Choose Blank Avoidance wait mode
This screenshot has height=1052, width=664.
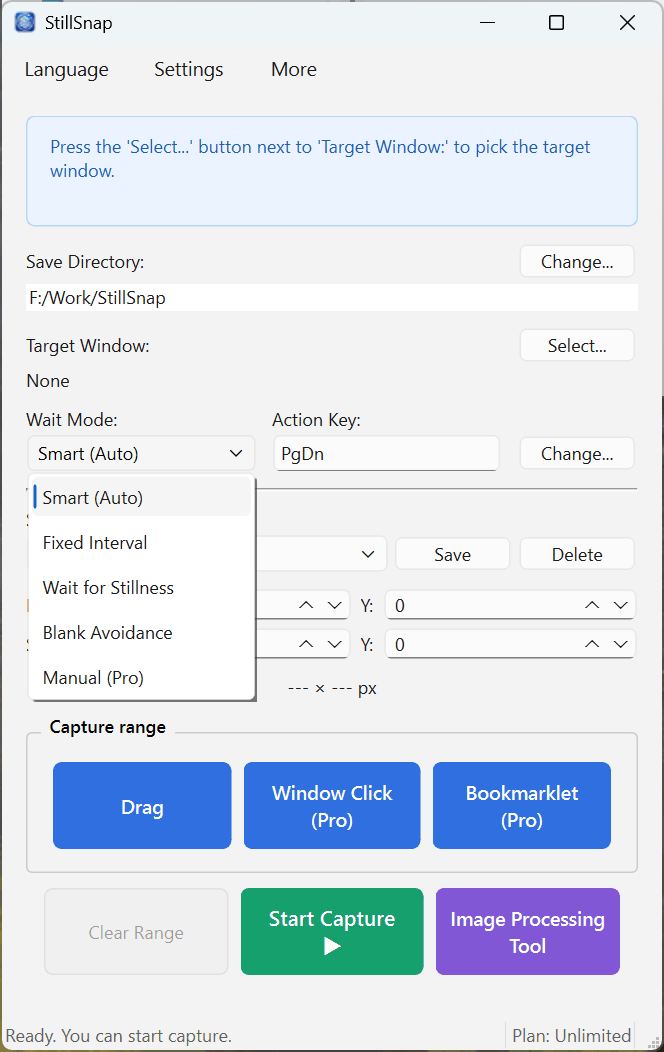click(142, 632)
